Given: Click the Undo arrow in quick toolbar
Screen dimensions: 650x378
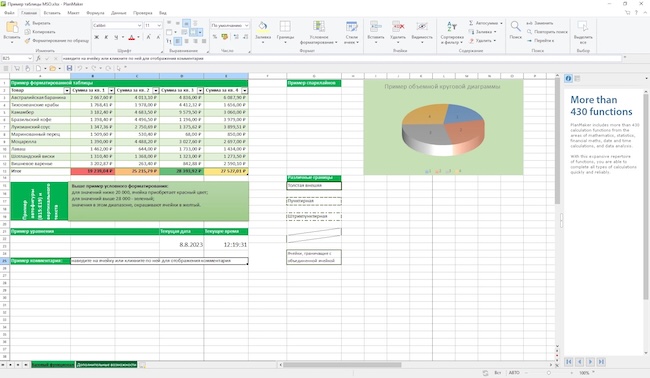Looking at the screenshot, I should pos(80,68).
